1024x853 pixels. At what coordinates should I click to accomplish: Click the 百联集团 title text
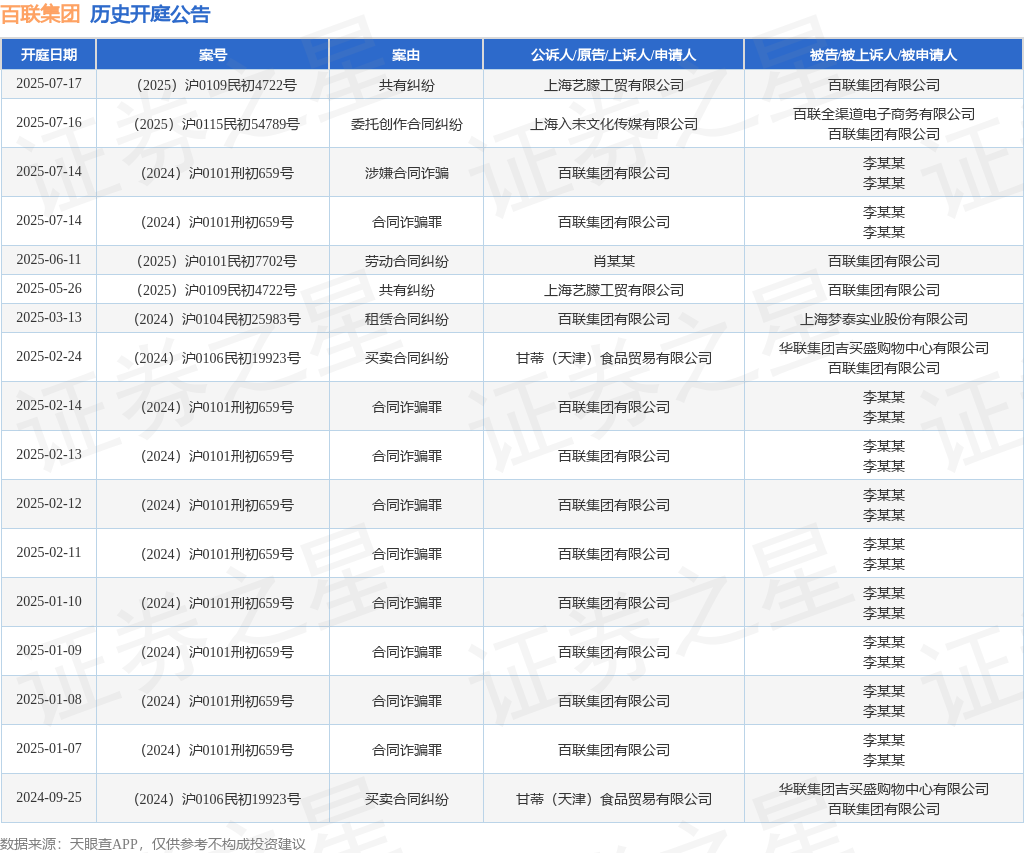click(40, 14)
